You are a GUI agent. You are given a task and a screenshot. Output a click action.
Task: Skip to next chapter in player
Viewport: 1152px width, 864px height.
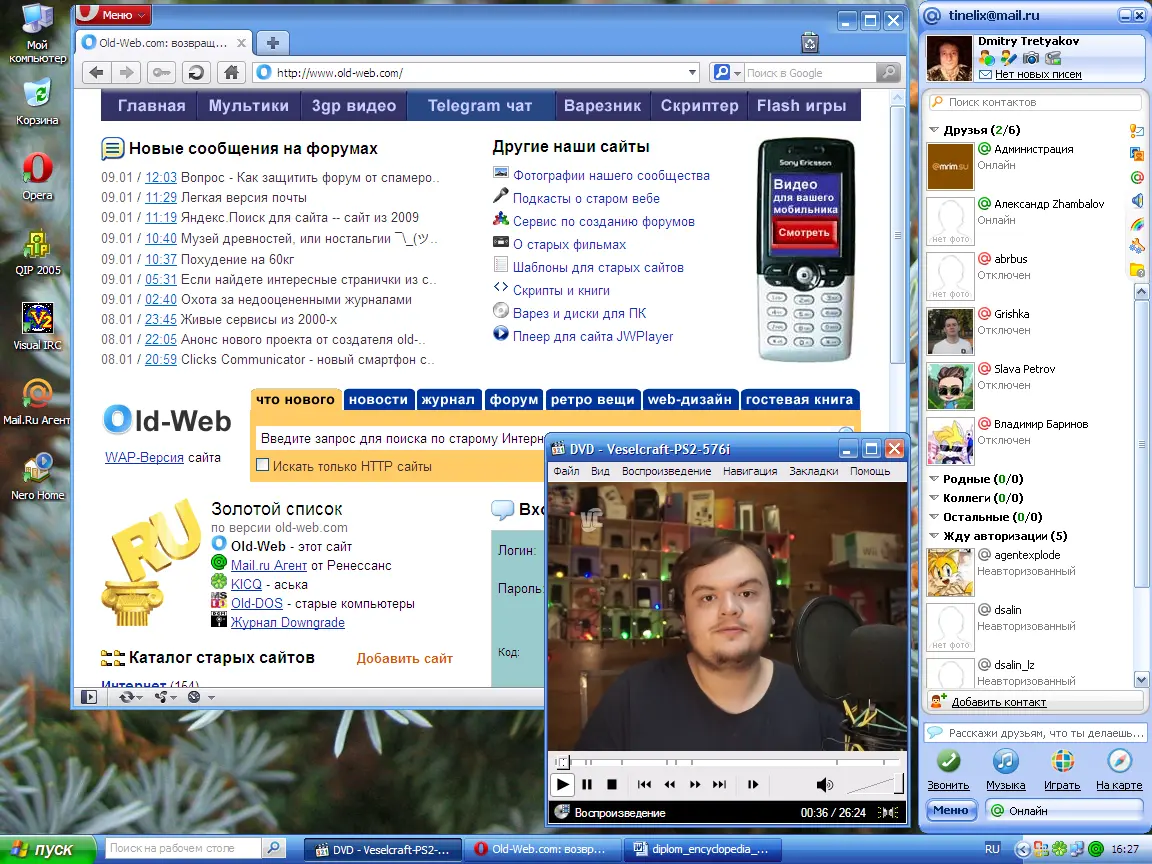[x=719, y=784]
